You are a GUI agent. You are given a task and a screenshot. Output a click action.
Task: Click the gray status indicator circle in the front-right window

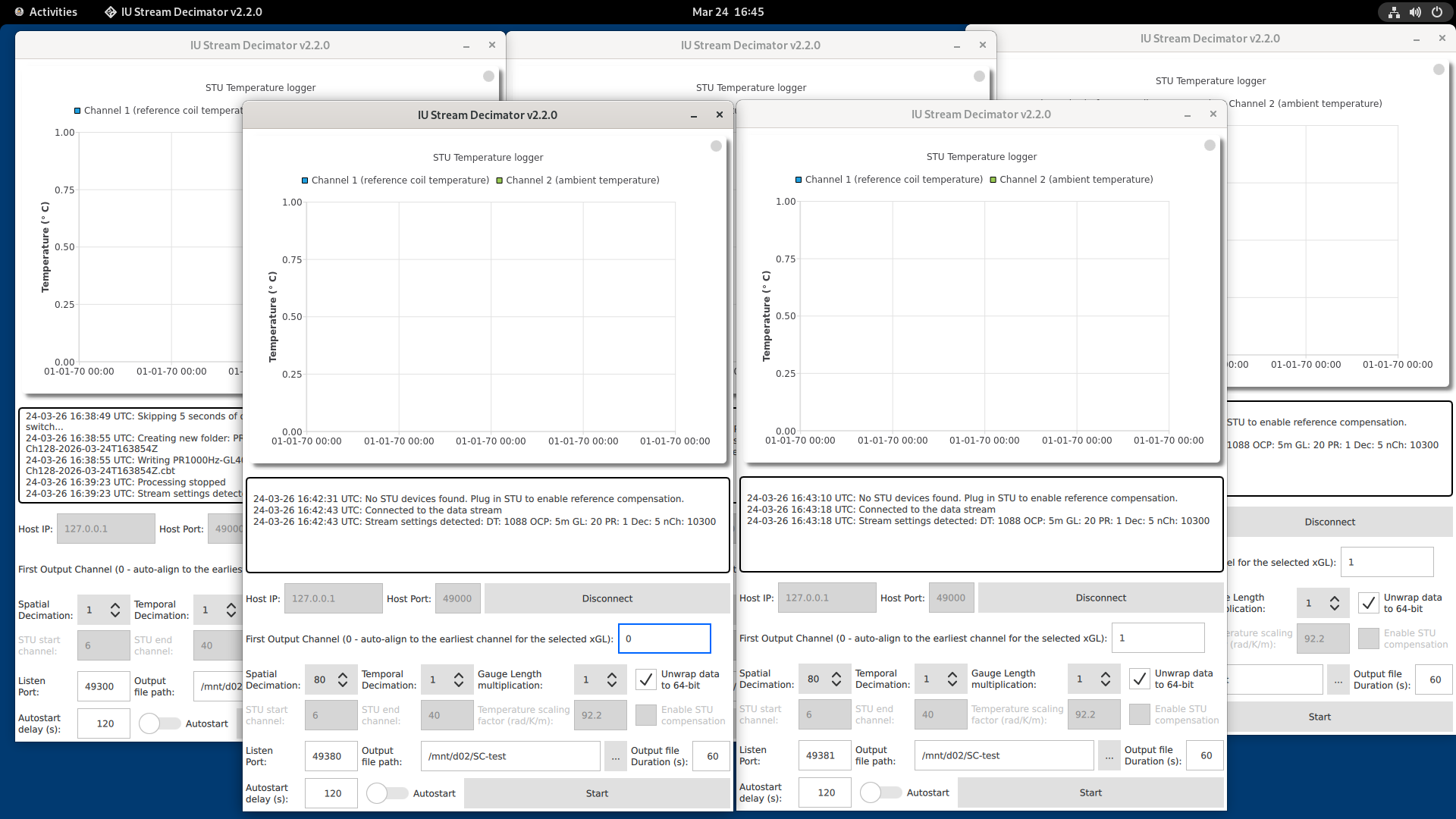click(1210, 145)
